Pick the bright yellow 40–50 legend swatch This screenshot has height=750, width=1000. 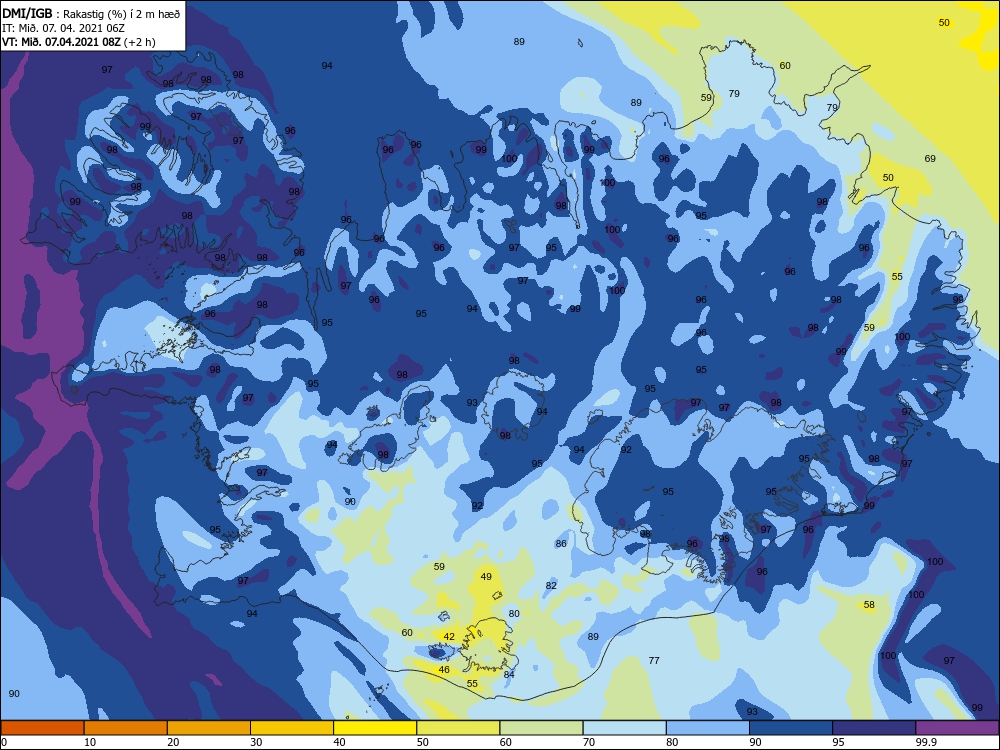[375, 728]
